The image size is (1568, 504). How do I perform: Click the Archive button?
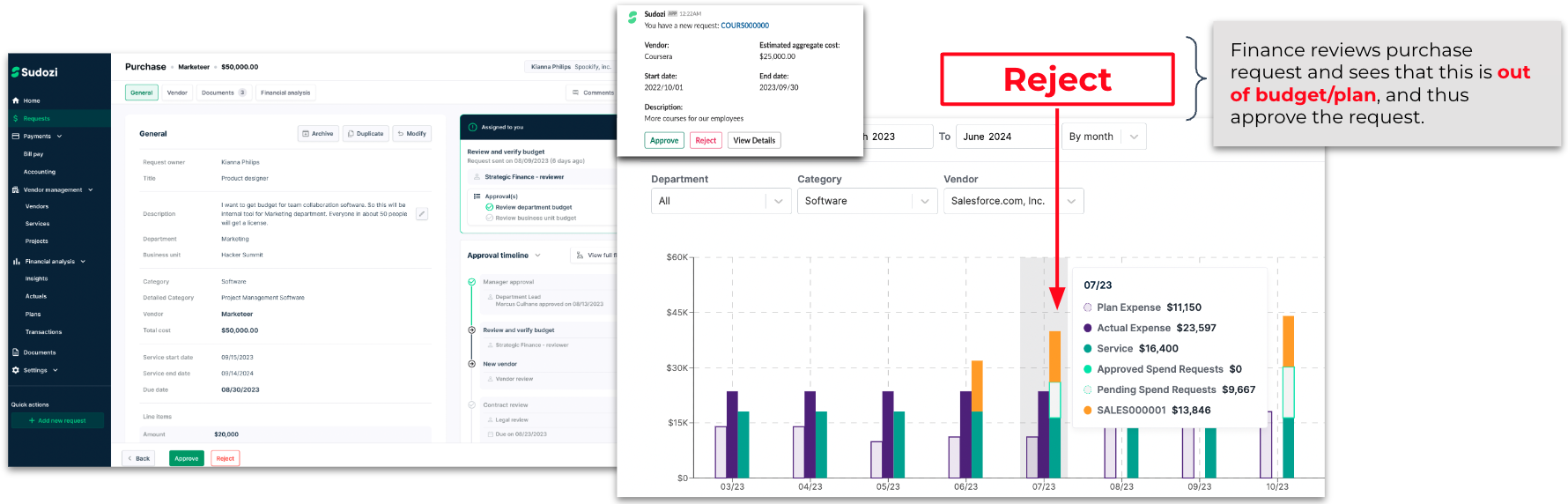(318, 134)
